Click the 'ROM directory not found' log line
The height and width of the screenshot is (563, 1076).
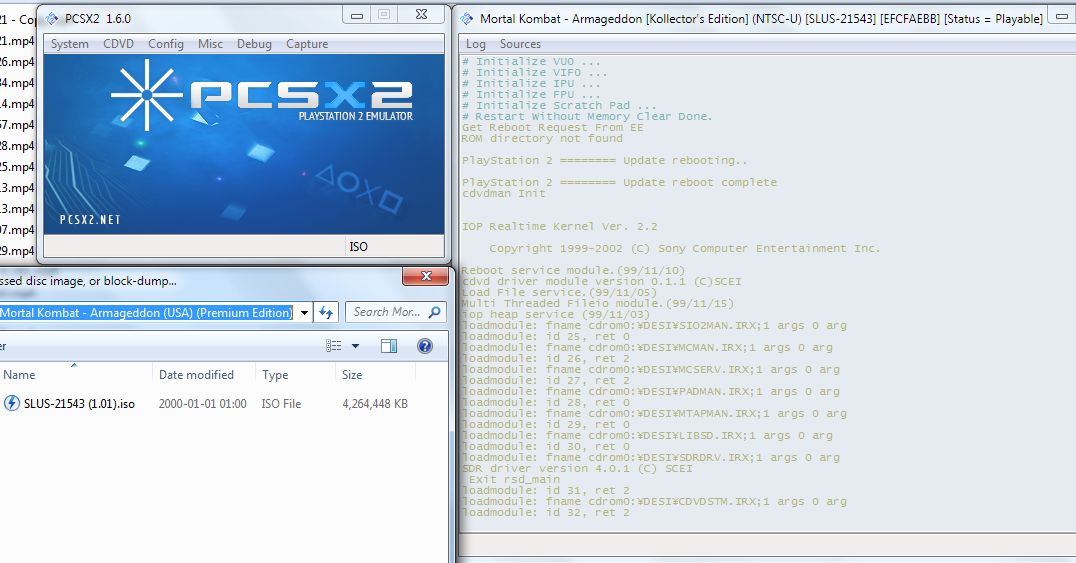(x=542, y=139)
